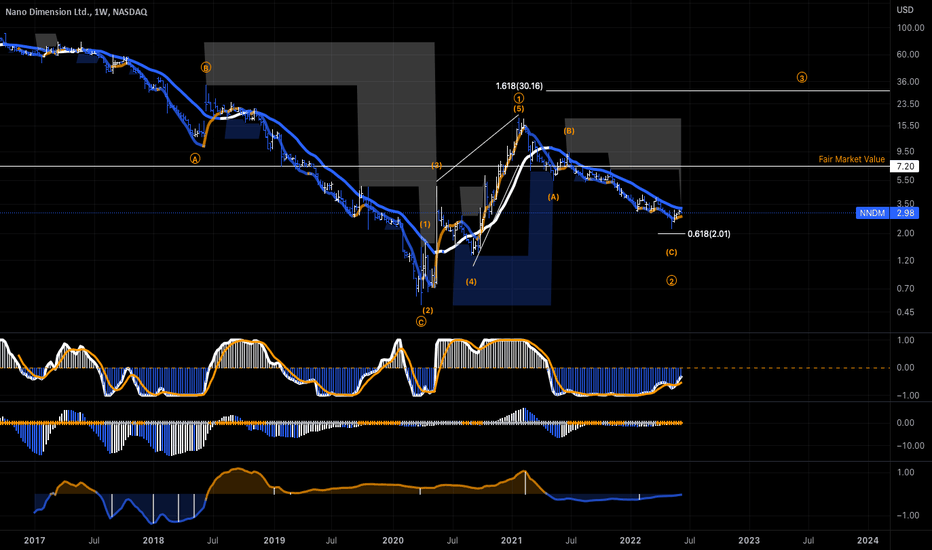Select 2022 on the time axis
This screenshot has width=932, height=550.
(630, 540)
